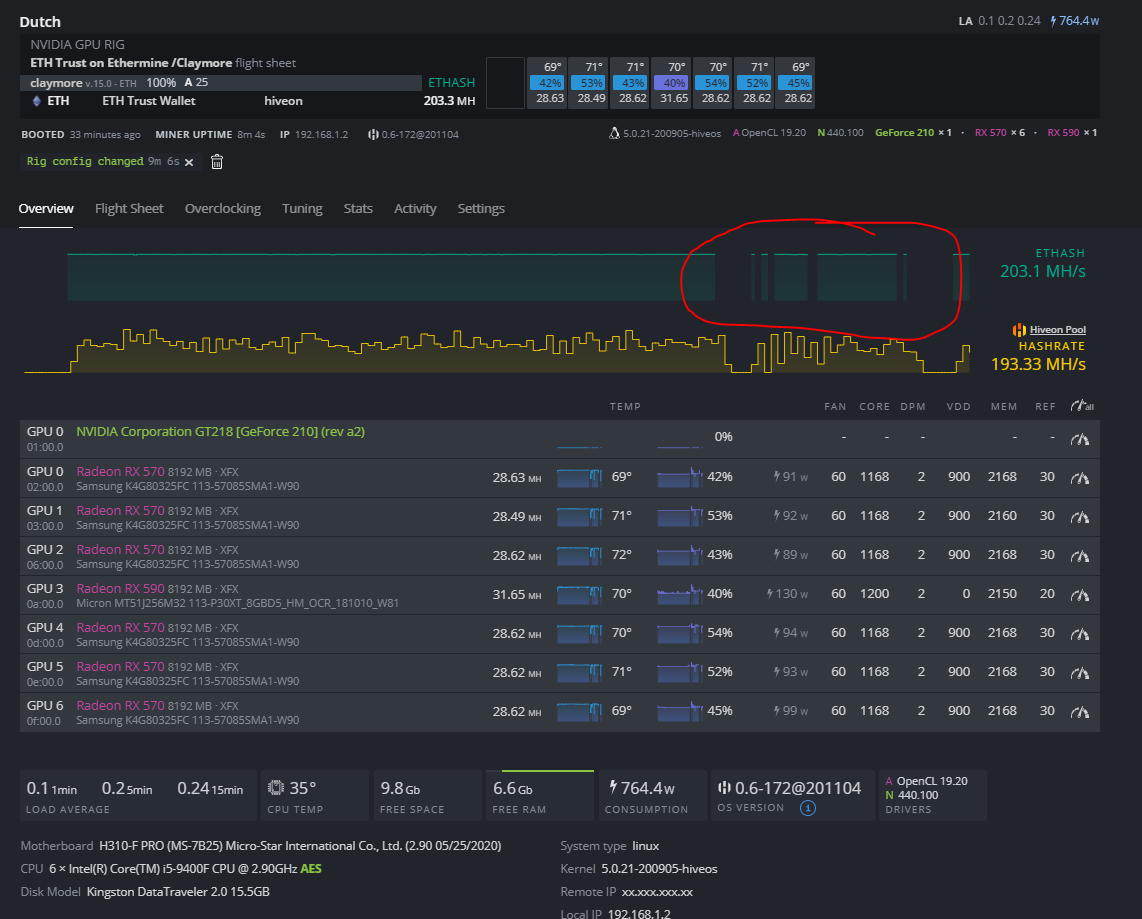Switch to the Flight Sheet tab
The width and height of the screenshot is (1142, 919).
point(129,209)
